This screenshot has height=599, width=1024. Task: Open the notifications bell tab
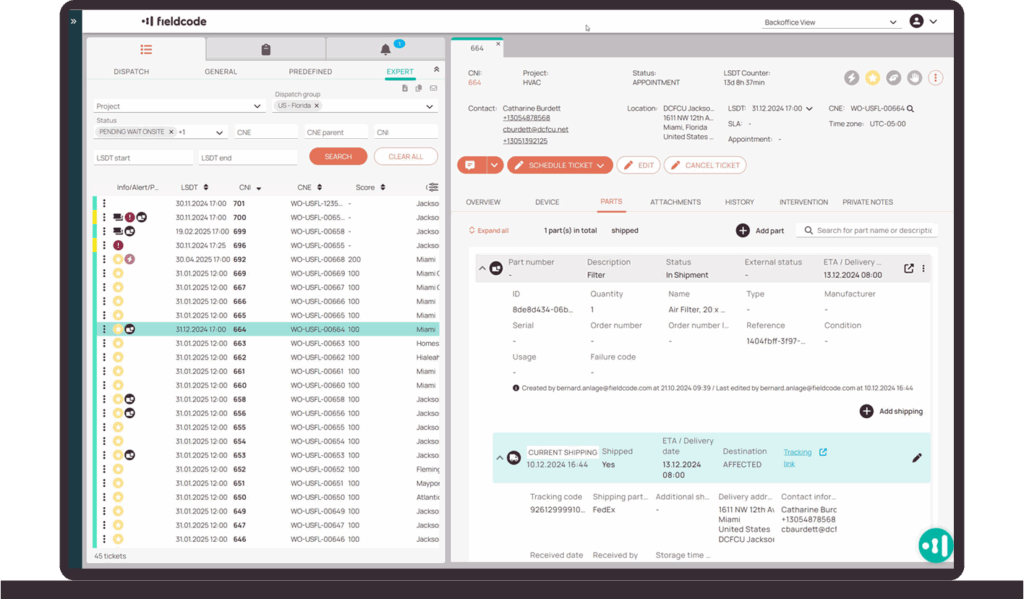tap(385, 49)
